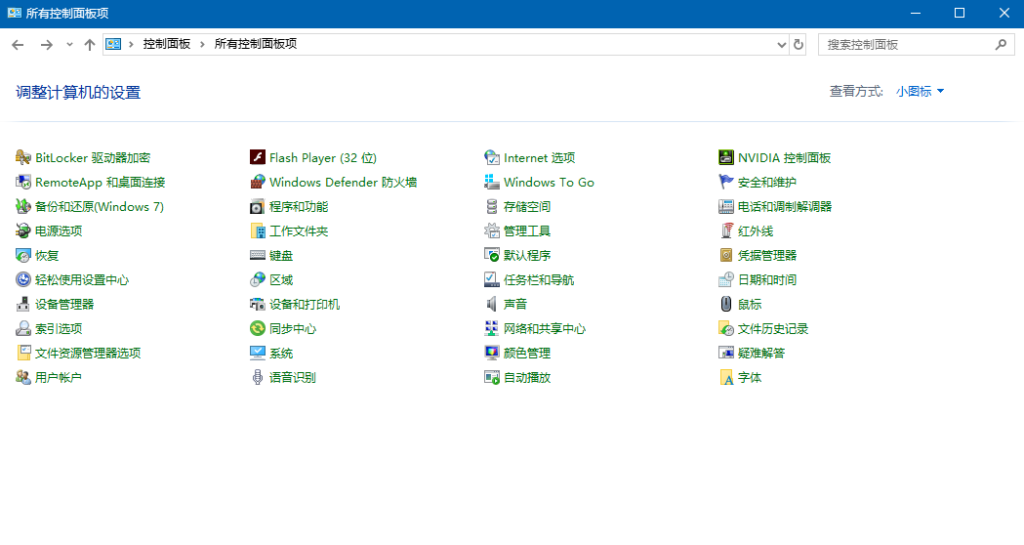Click the Back navigation arrow
The height and width of the screenshot is (545, 1024).
pos(18,44)
